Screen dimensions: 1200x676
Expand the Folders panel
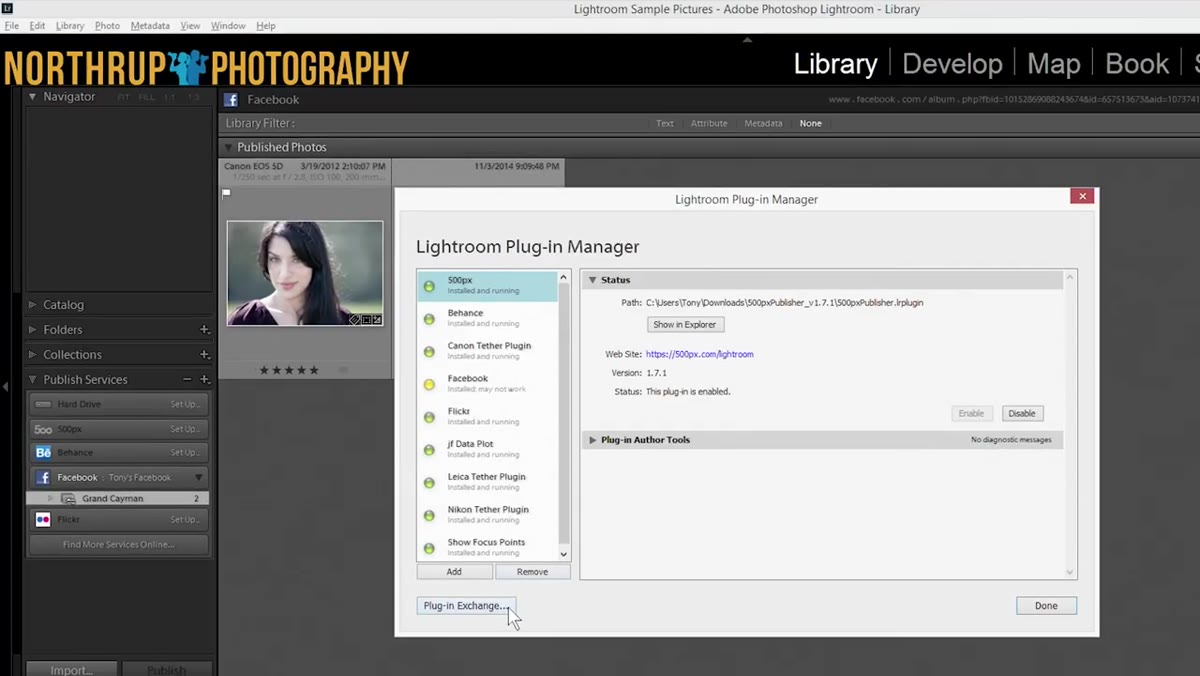tap(32, 330)
